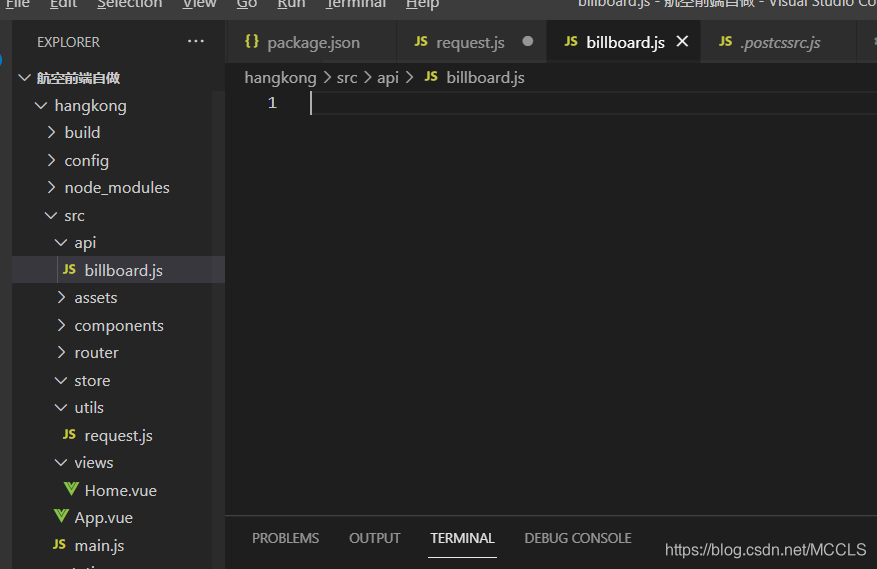
Task: Click api in the breadcrumb
Action: pos(388,77)
